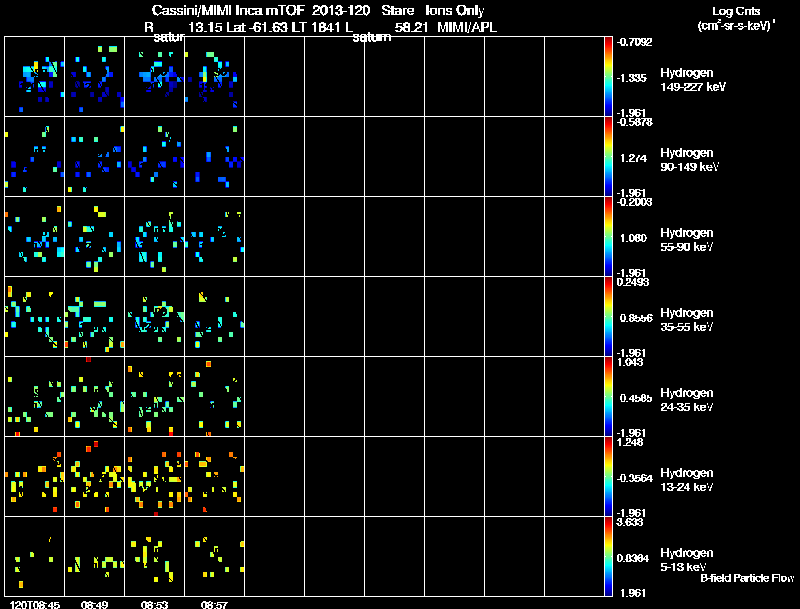Click the '0.8556' color scale value
The image size is (800, 609).
pos(636,318)
